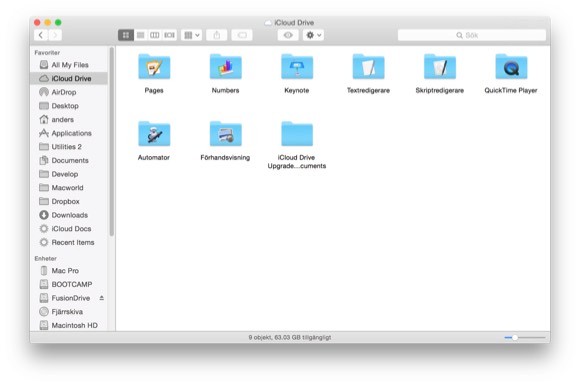
Task: Open AirDrop from the sidebar
Action: pos(69,92)
